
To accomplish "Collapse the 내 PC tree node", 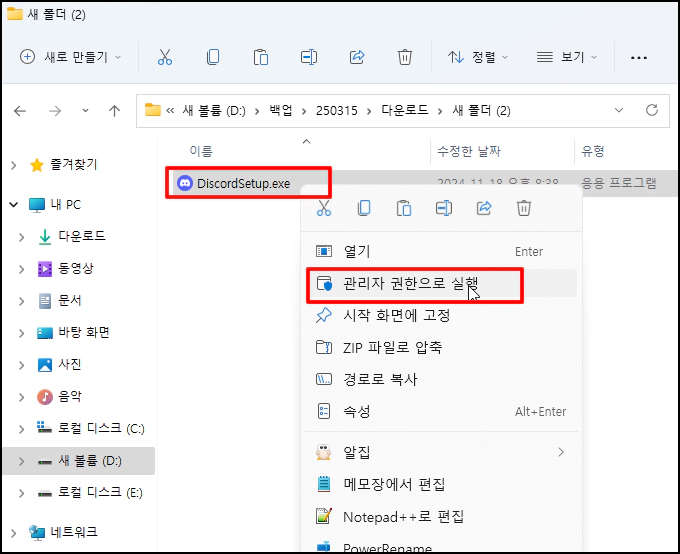I will tap(13, 204).
